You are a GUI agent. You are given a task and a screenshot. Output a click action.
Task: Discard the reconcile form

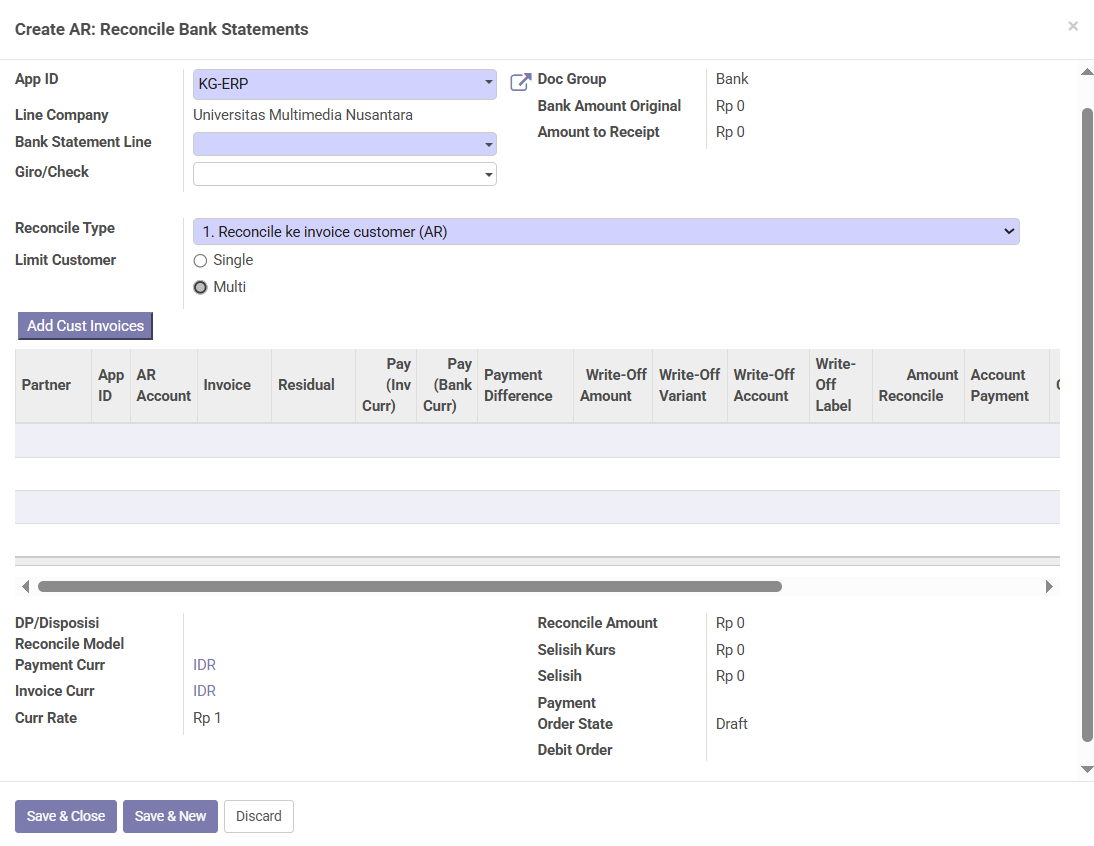coord(258,816)
